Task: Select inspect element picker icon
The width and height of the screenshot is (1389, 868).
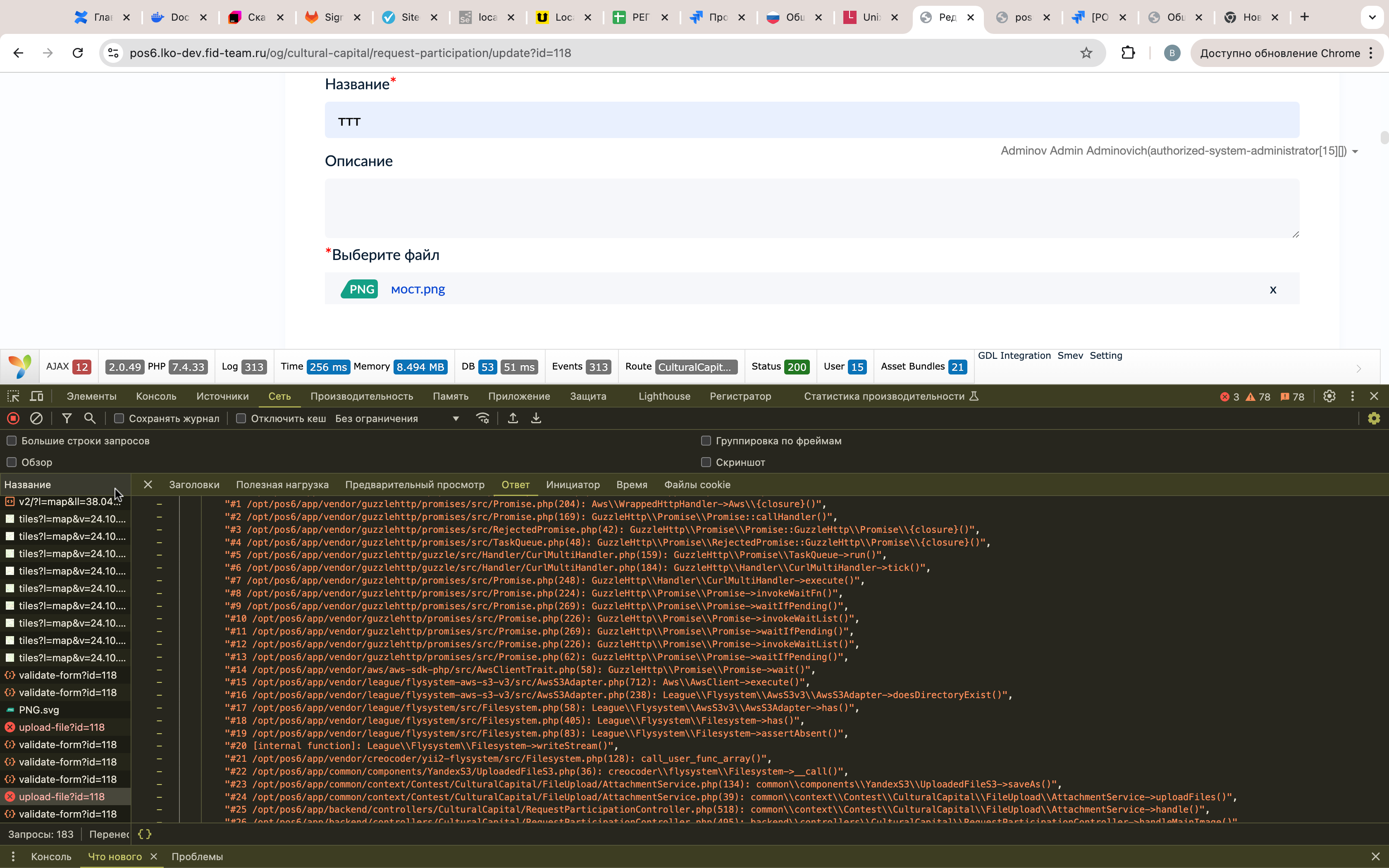Action: point(13,396)
